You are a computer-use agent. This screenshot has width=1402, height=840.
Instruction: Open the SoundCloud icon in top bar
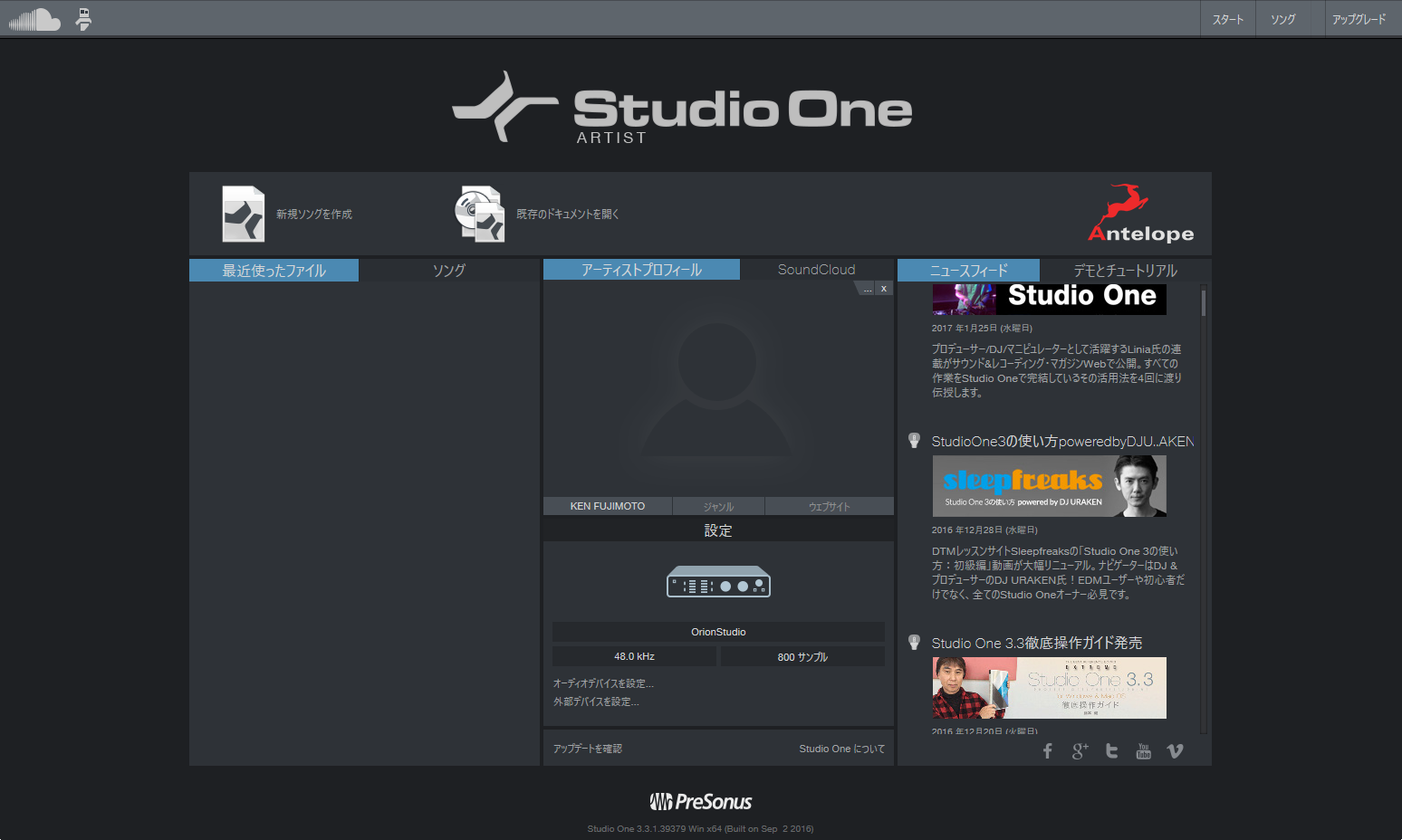[34, 19]
